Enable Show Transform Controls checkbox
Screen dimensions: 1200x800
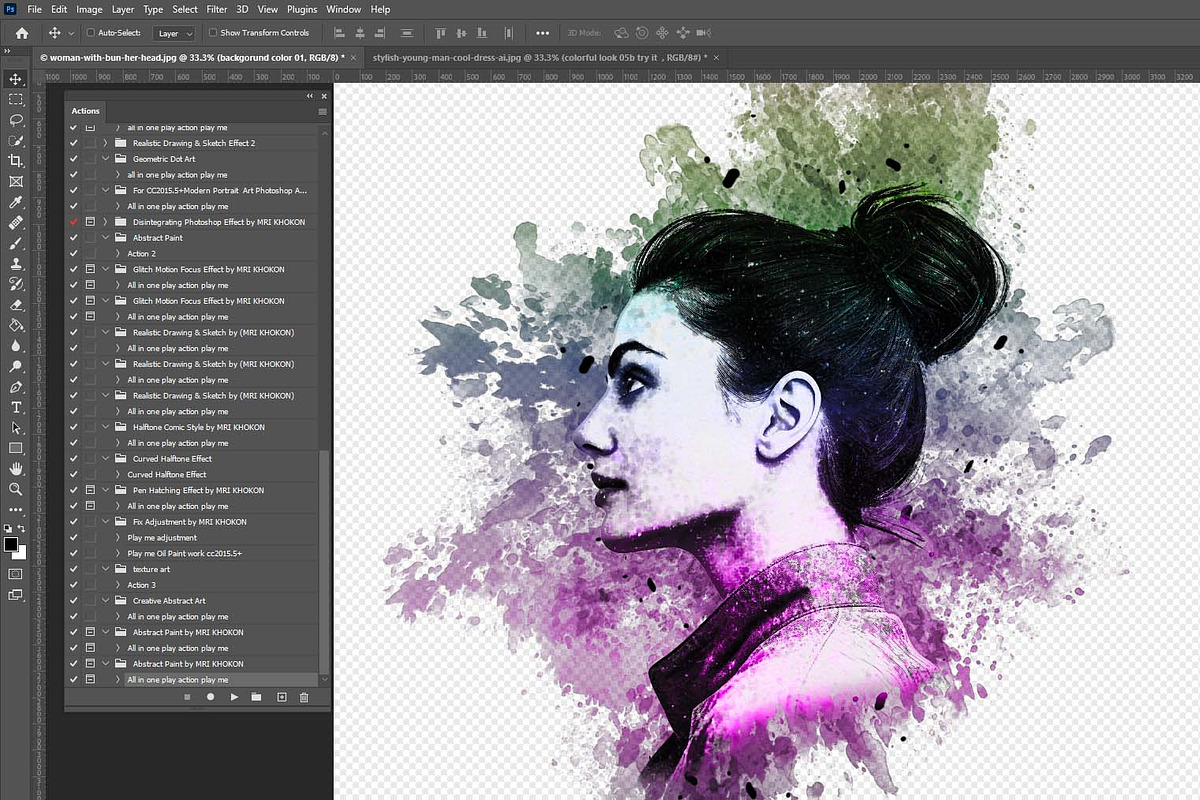212,33
